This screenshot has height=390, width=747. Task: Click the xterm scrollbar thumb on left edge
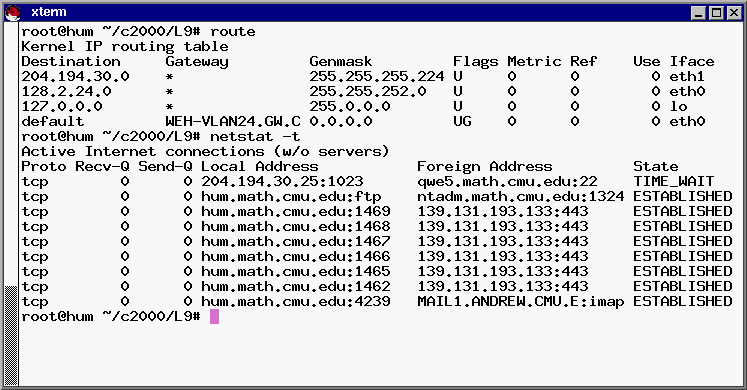[x=11, y=335]
